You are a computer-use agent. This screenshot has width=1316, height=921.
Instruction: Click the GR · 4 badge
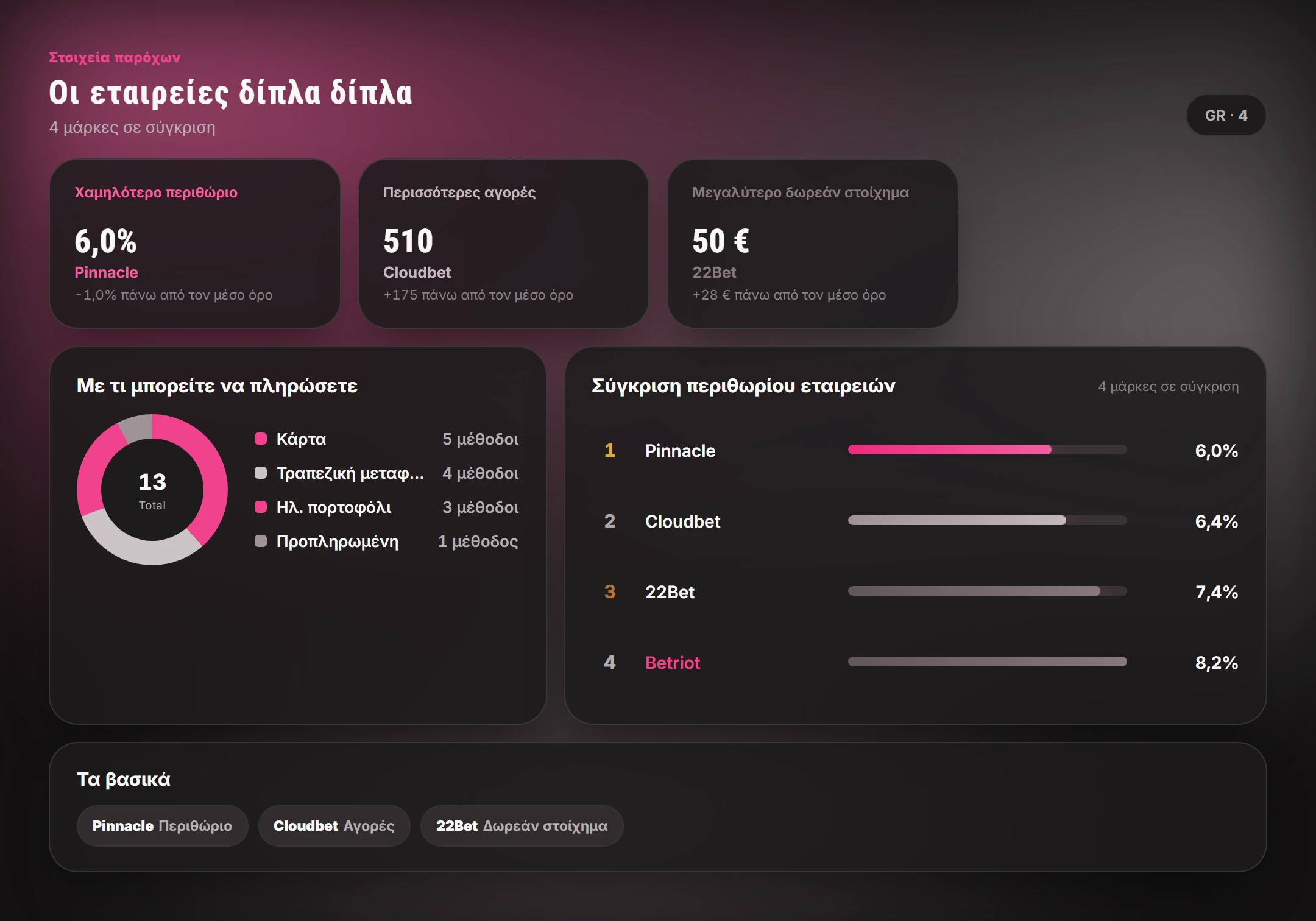tap(1226, 115)
